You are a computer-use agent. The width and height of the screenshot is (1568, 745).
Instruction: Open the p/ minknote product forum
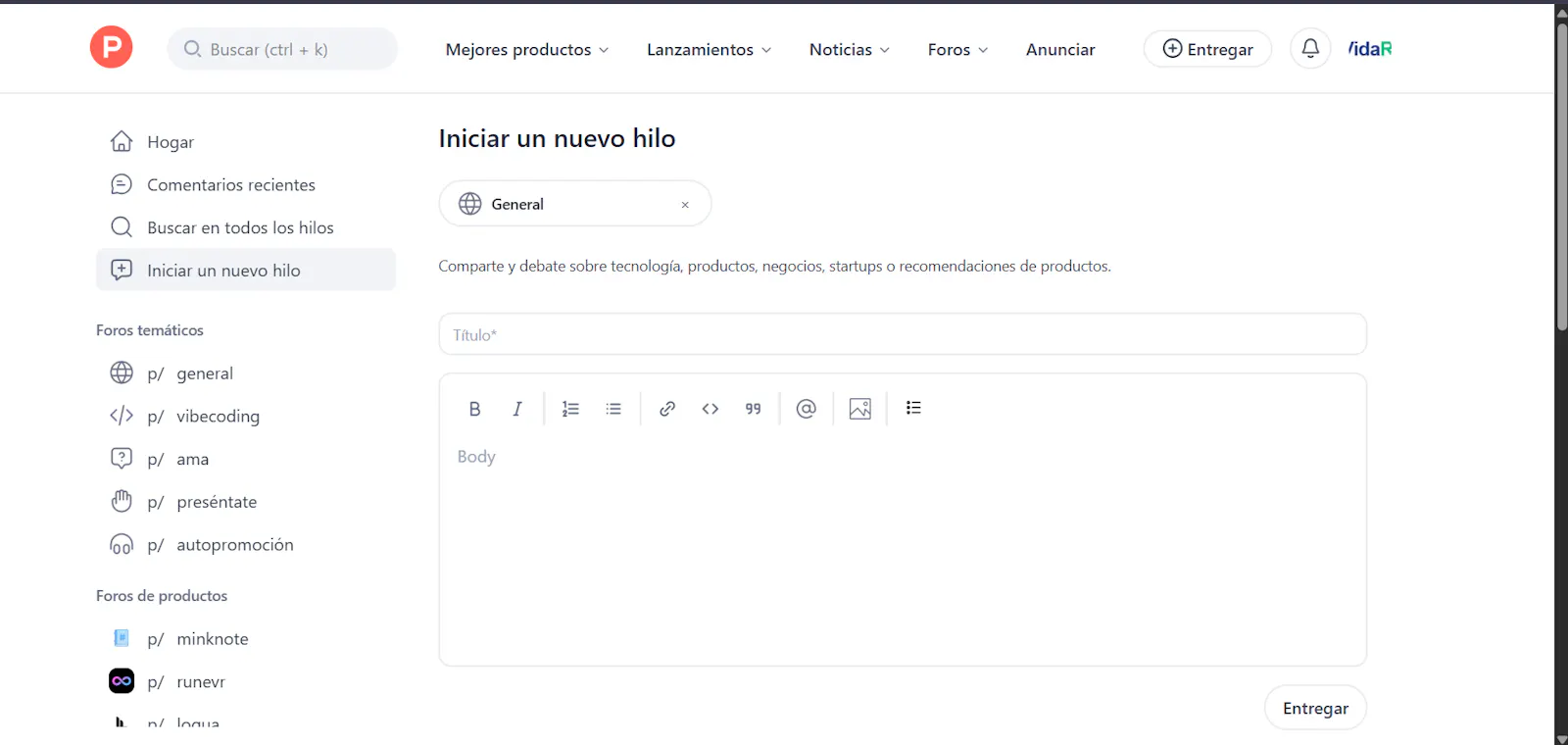click(246, 638)
